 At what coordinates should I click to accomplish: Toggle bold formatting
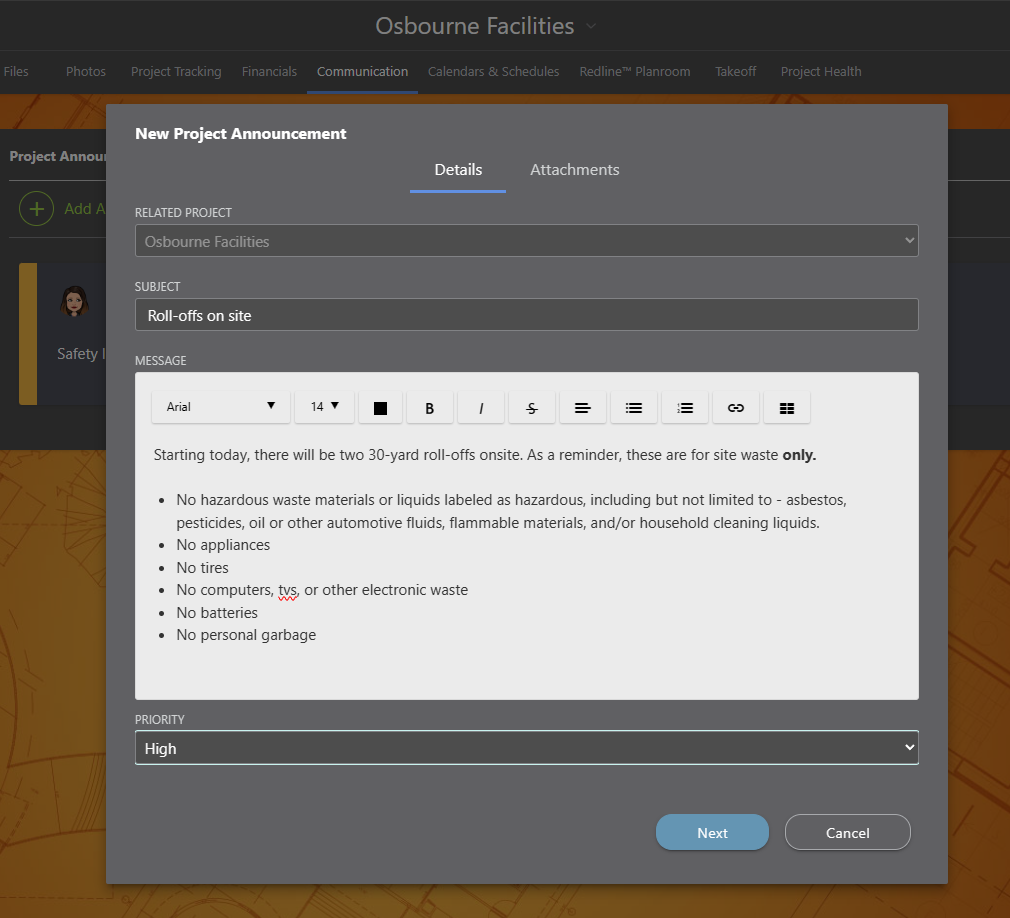coord(430,407)
